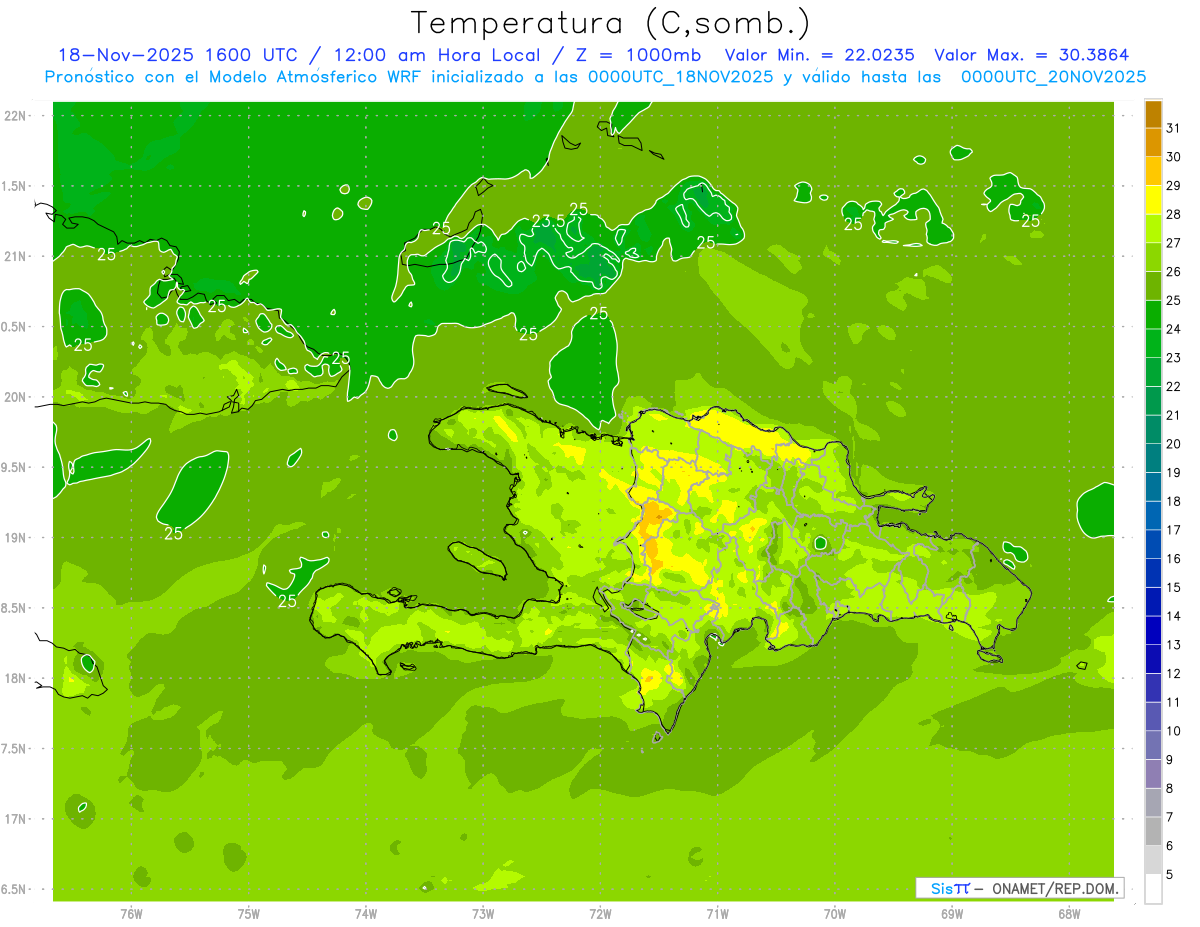Screen dimensions: 1200x927
Task: Click the legend number "12"
Action: coord(1174,674)
